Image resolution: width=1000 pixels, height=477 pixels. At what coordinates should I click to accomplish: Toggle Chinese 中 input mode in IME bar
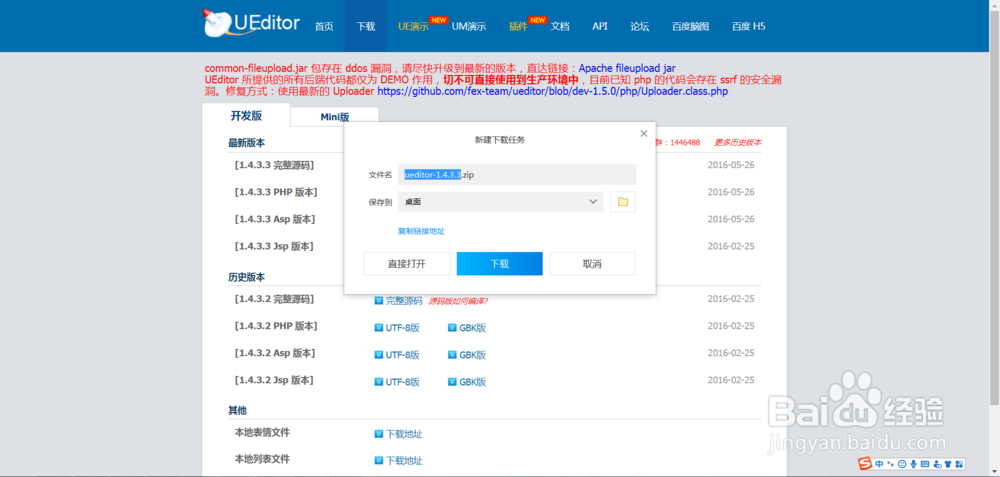click(879, 464)
